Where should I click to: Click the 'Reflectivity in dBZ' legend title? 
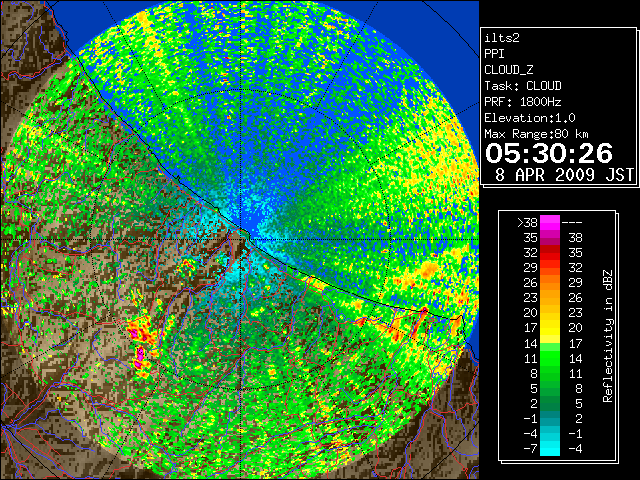pos(608,336)
